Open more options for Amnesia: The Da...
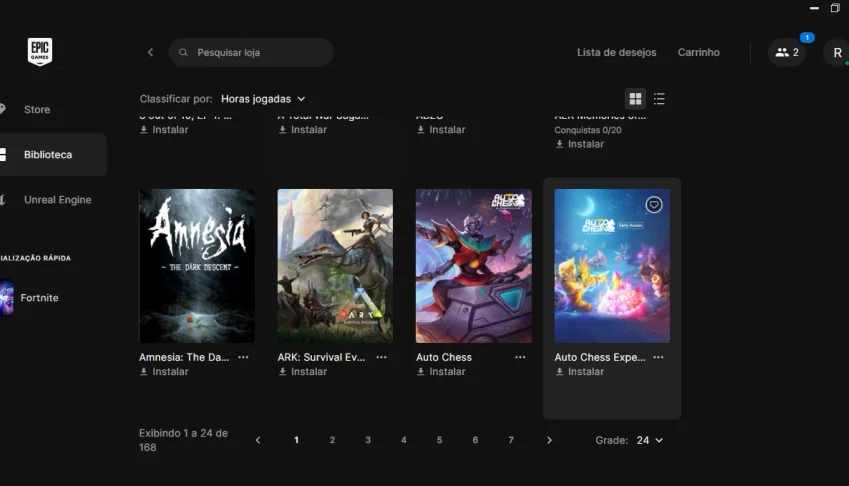The height and width of the screenshot is (486, 849). click(243, 357)
